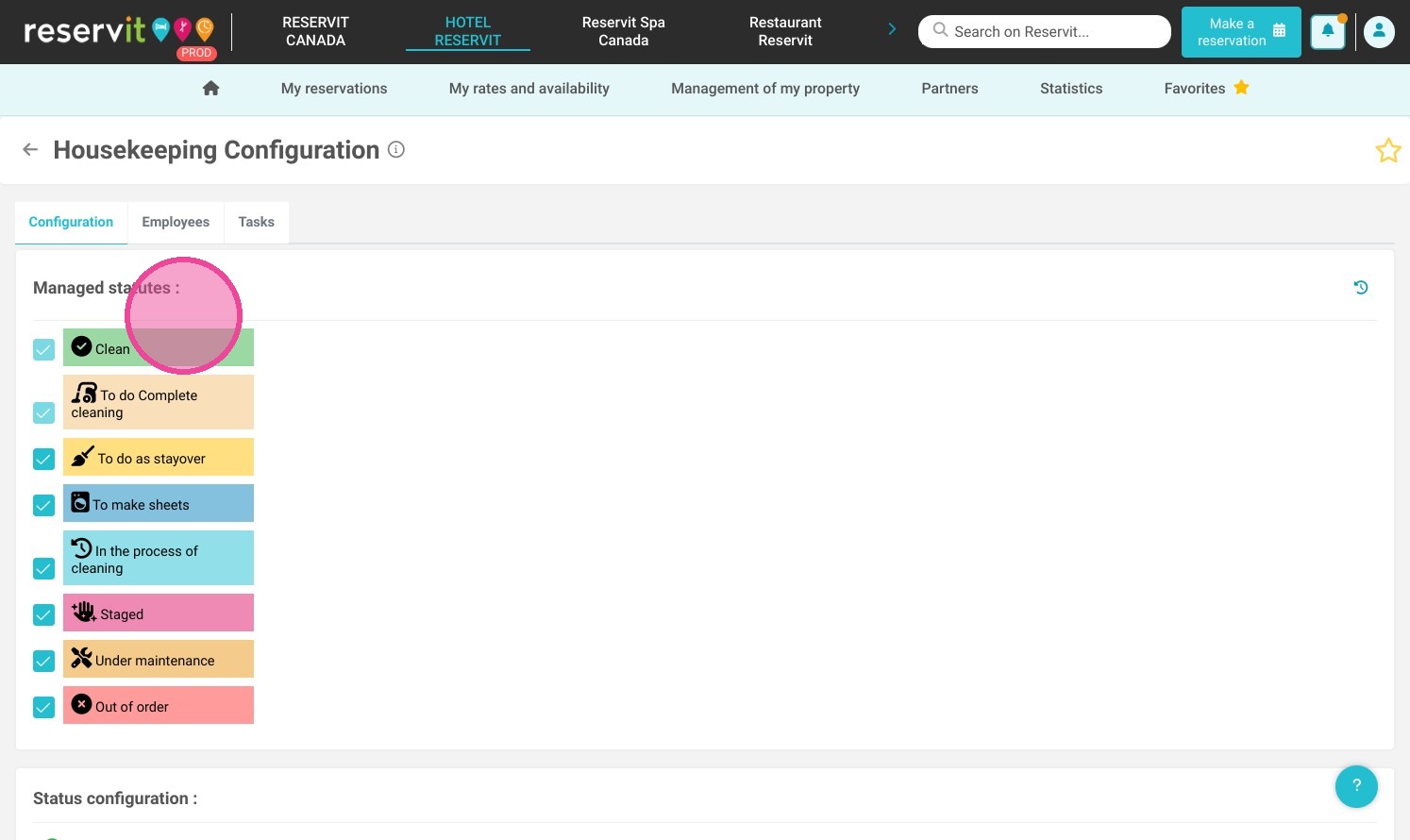
Task: Uncheck In the process of cleaning checkbox
Action: click(x=44, y=568)
